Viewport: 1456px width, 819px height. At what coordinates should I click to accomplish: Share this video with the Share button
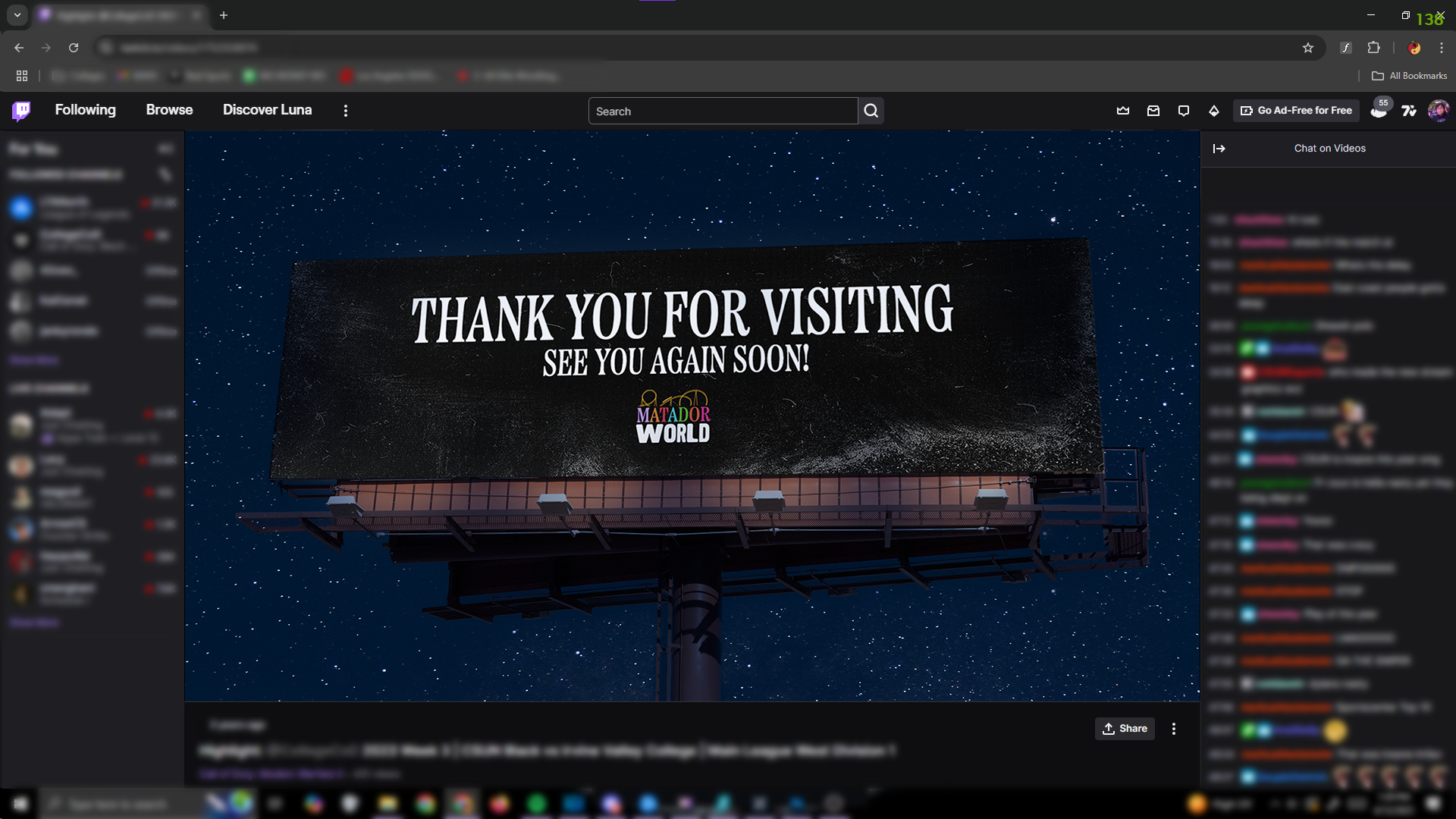pos(1125,729)
